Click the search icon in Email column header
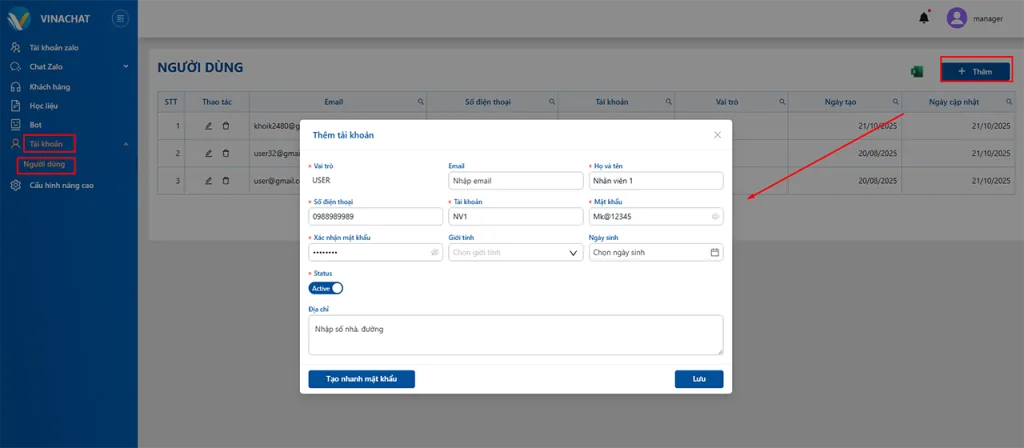Screen dimensions: 1024x448 click(x=420, y=102)
